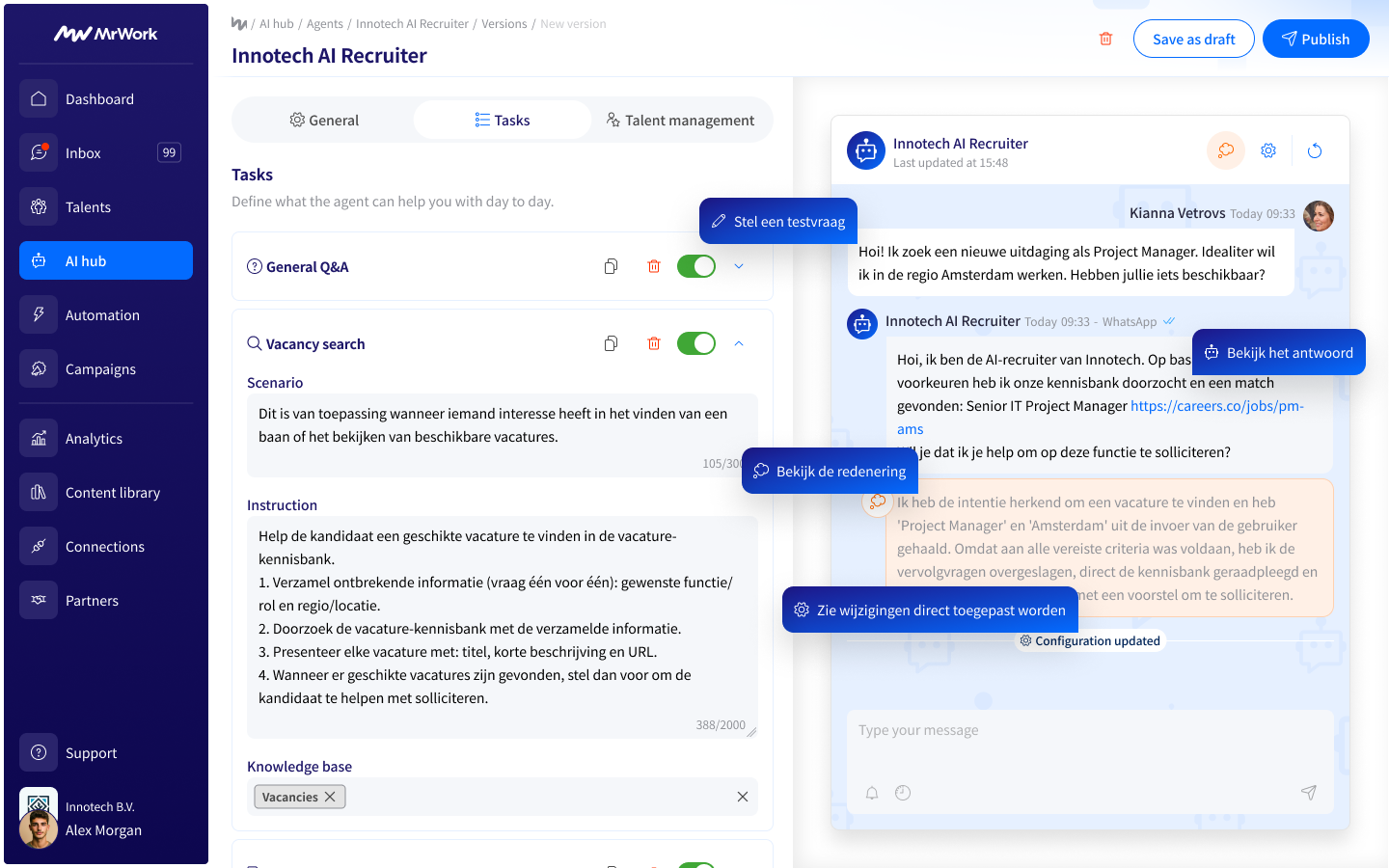This screenshot has height=868, width=1389.
Task: Open chat settings gear icon
Action: point(1268,150)
